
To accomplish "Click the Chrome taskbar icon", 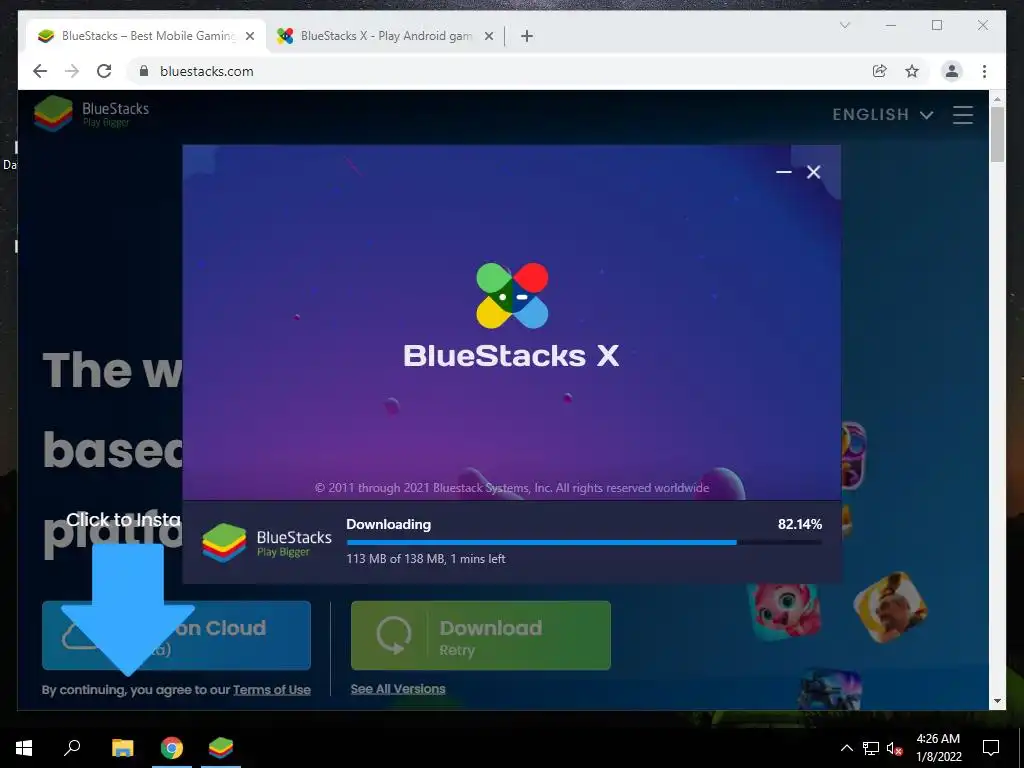I will pos(172,748).
